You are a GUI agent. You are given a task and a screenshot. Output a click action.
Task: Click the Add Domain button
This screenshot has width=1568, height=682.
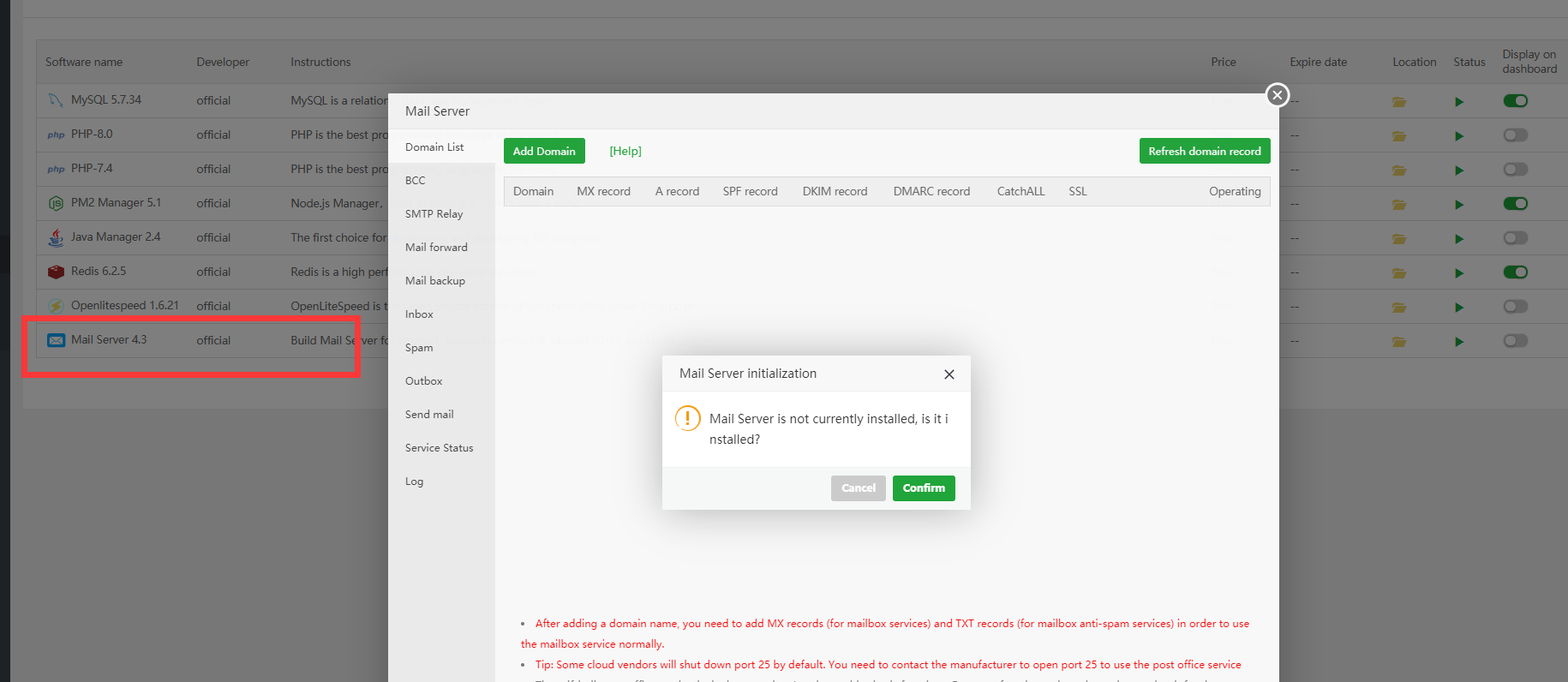coord(544,151)
